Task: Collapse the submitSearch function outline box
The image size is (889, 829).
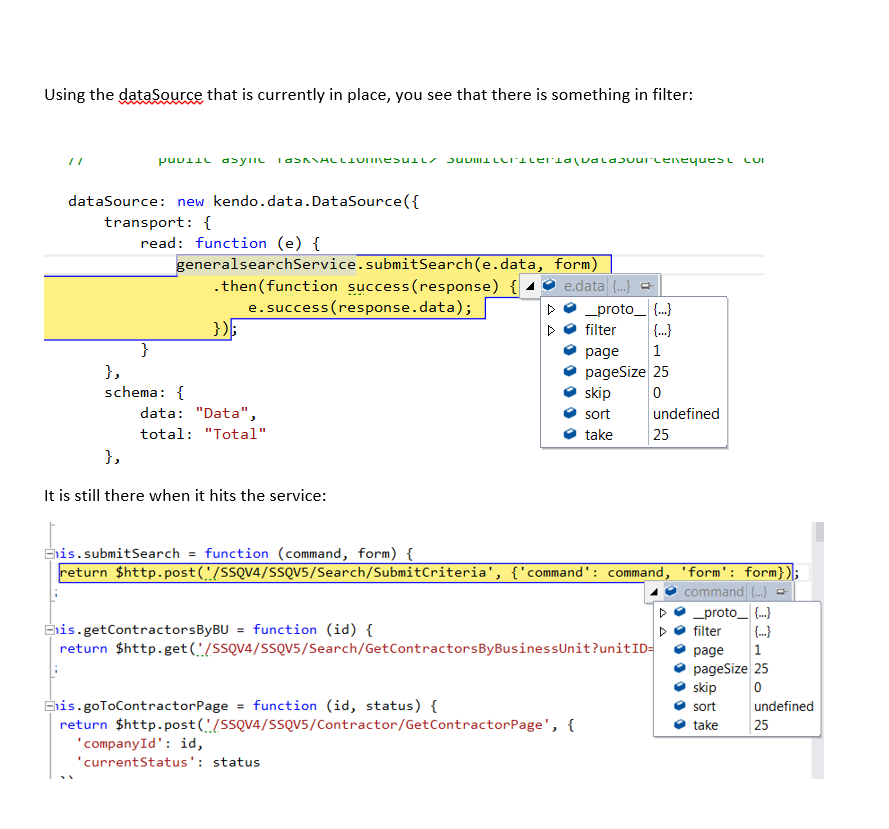Action: click(50, 553)
